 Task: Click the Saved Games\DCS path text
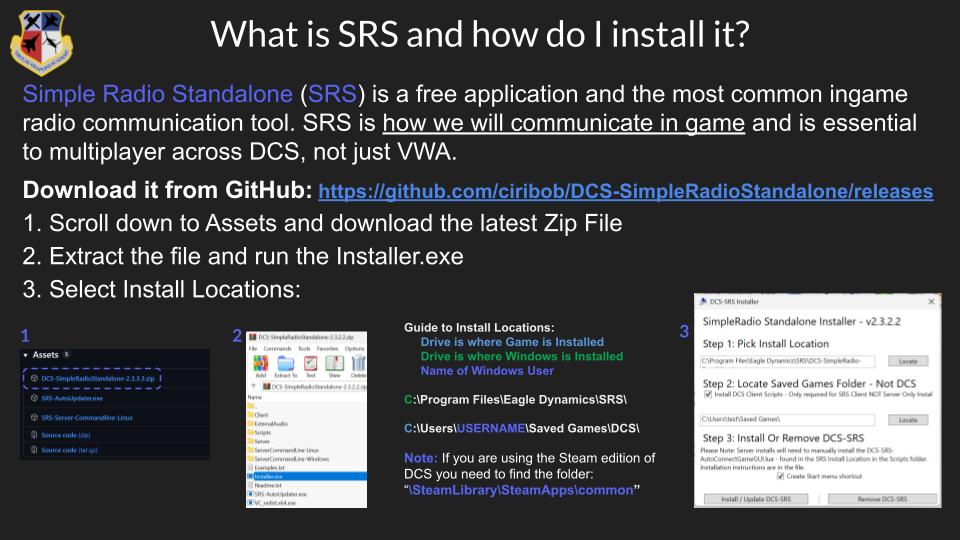coord(522,429)
